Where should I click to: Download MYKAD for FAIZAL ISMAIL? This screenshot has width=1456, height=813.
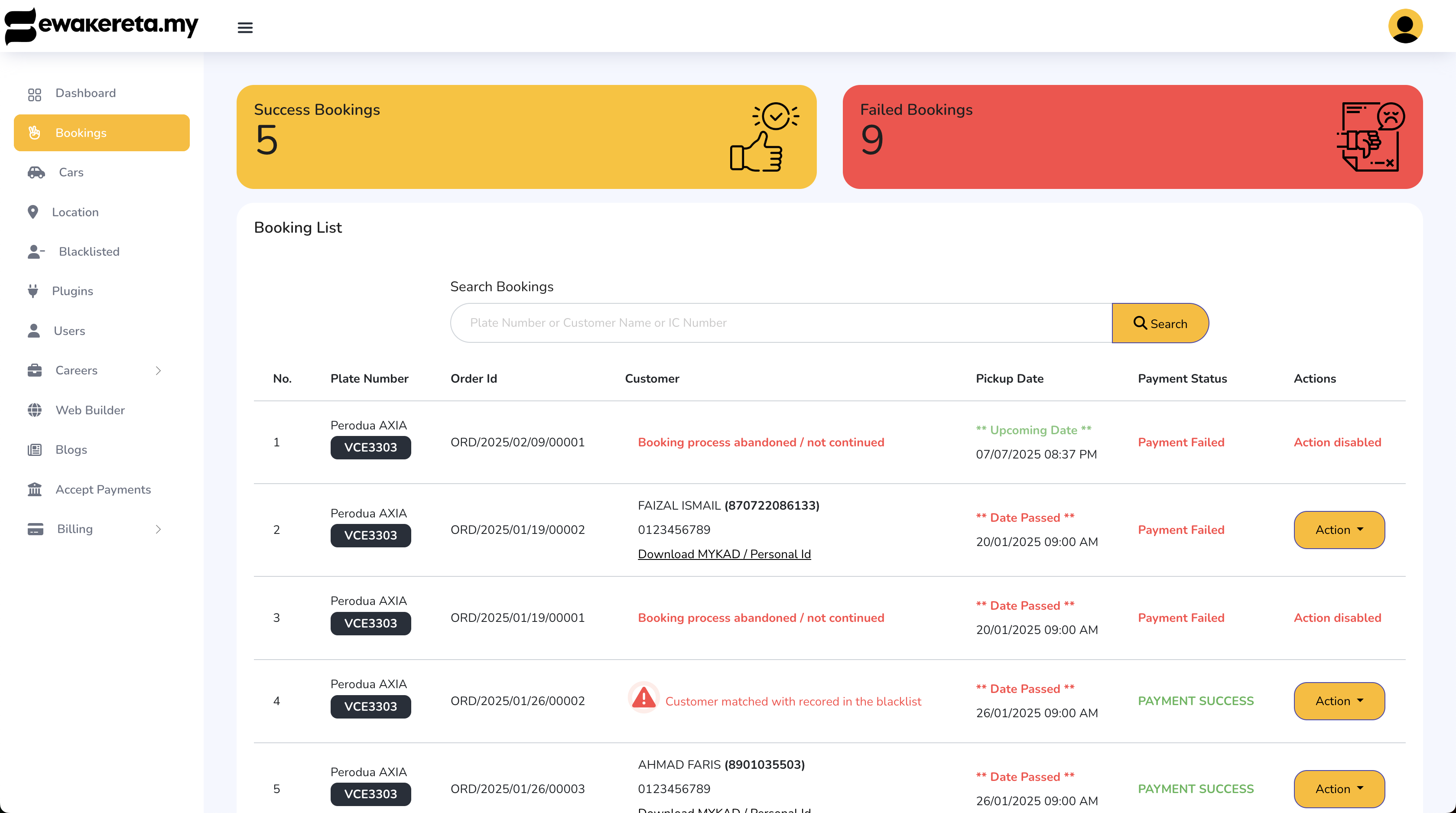click(x=724, y=554)
